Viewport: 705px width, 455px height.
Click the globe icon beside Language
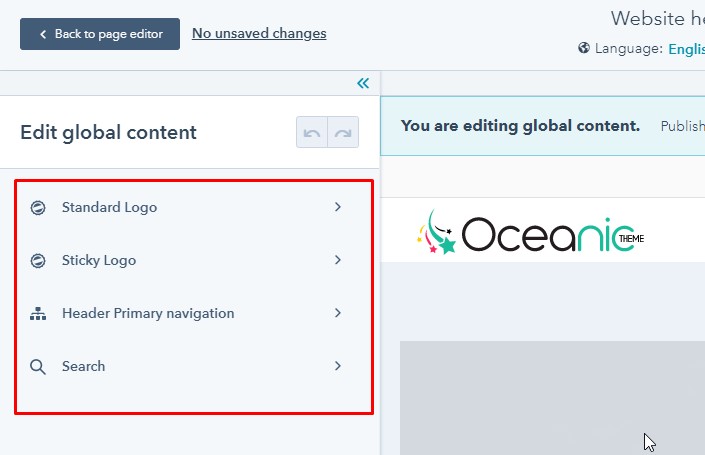click(x=584, y=48)
